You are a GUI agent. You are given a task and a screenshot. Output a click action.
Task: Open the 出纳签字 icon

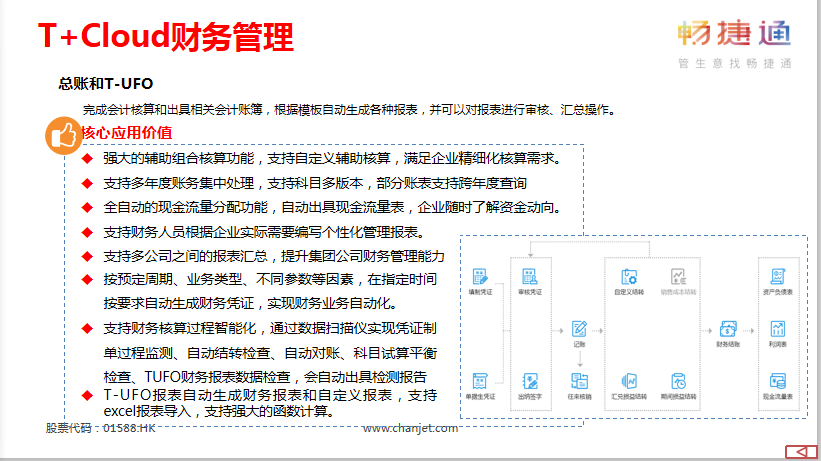click(x=530, y=381)
